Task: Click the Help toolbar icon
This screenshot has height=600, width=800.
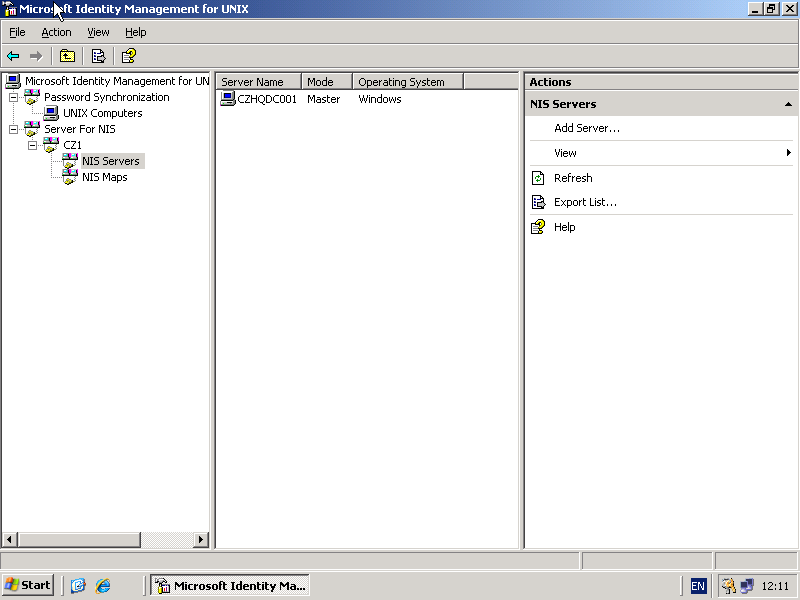Action: 129,56
